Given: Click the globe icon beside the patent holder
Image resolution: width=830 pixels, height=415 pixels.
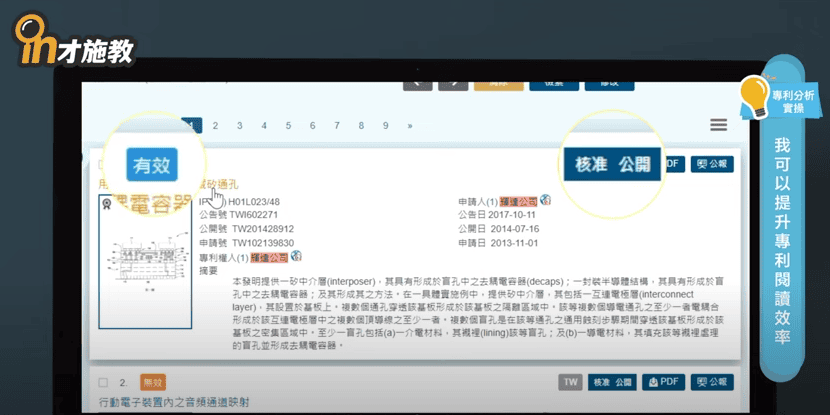Looking at the screenshot, I should (295, 259).
